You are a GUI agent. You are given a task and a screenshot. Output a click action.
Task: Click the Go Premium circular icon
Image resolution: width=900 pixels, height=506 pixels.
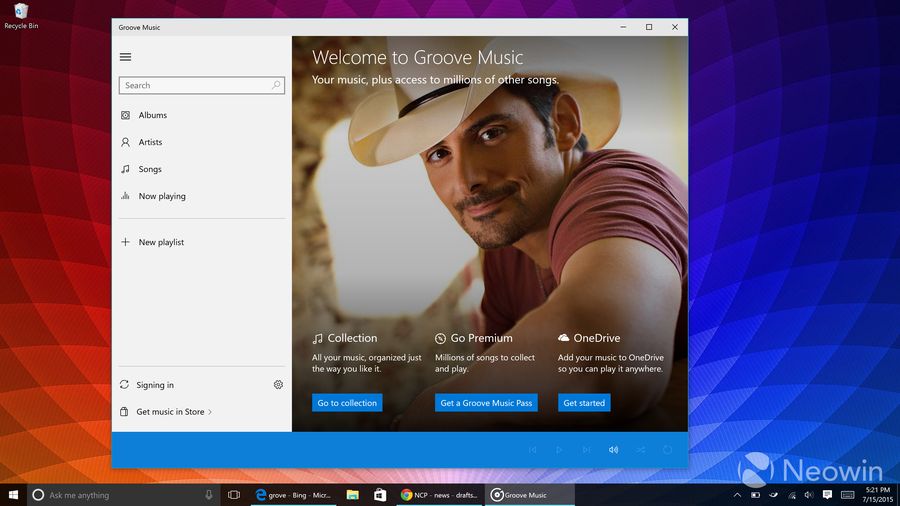pos(440,338)
